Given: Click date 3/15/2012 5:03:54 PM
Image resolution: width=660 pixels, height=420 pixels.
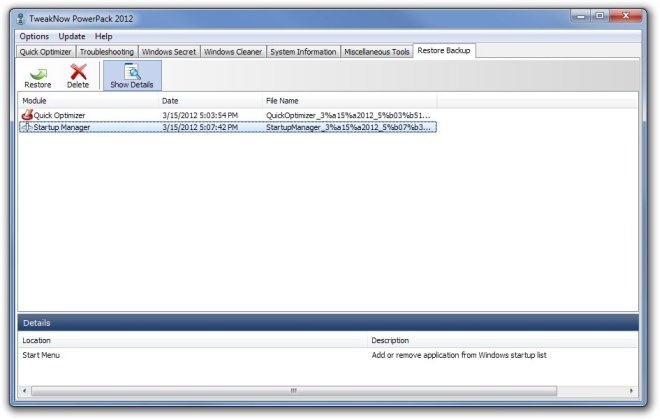Looking at the screenshot, I should pos(200,115).
